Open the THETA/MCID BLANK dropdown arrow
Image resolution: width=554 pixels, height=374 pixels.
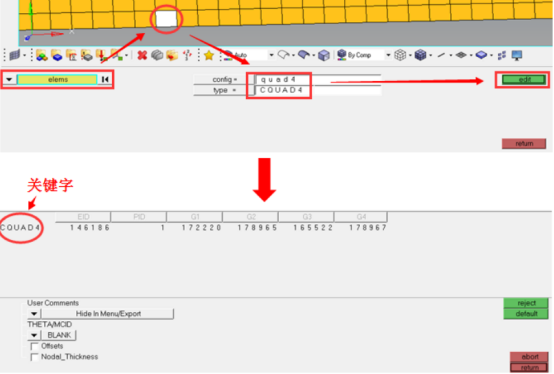tap(34, 335)
